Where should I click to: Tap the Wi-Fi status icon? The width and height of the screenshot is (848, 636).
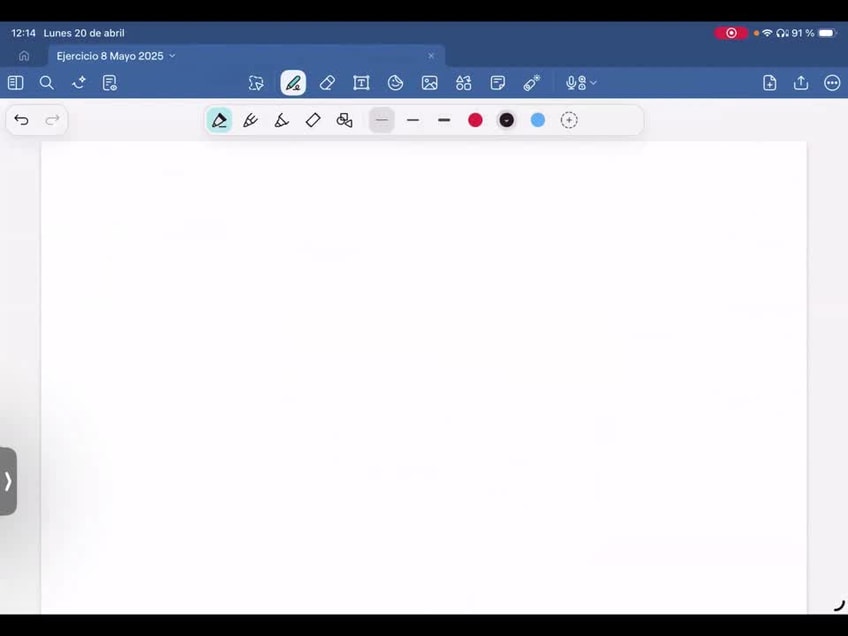click(x=767, y=33)
